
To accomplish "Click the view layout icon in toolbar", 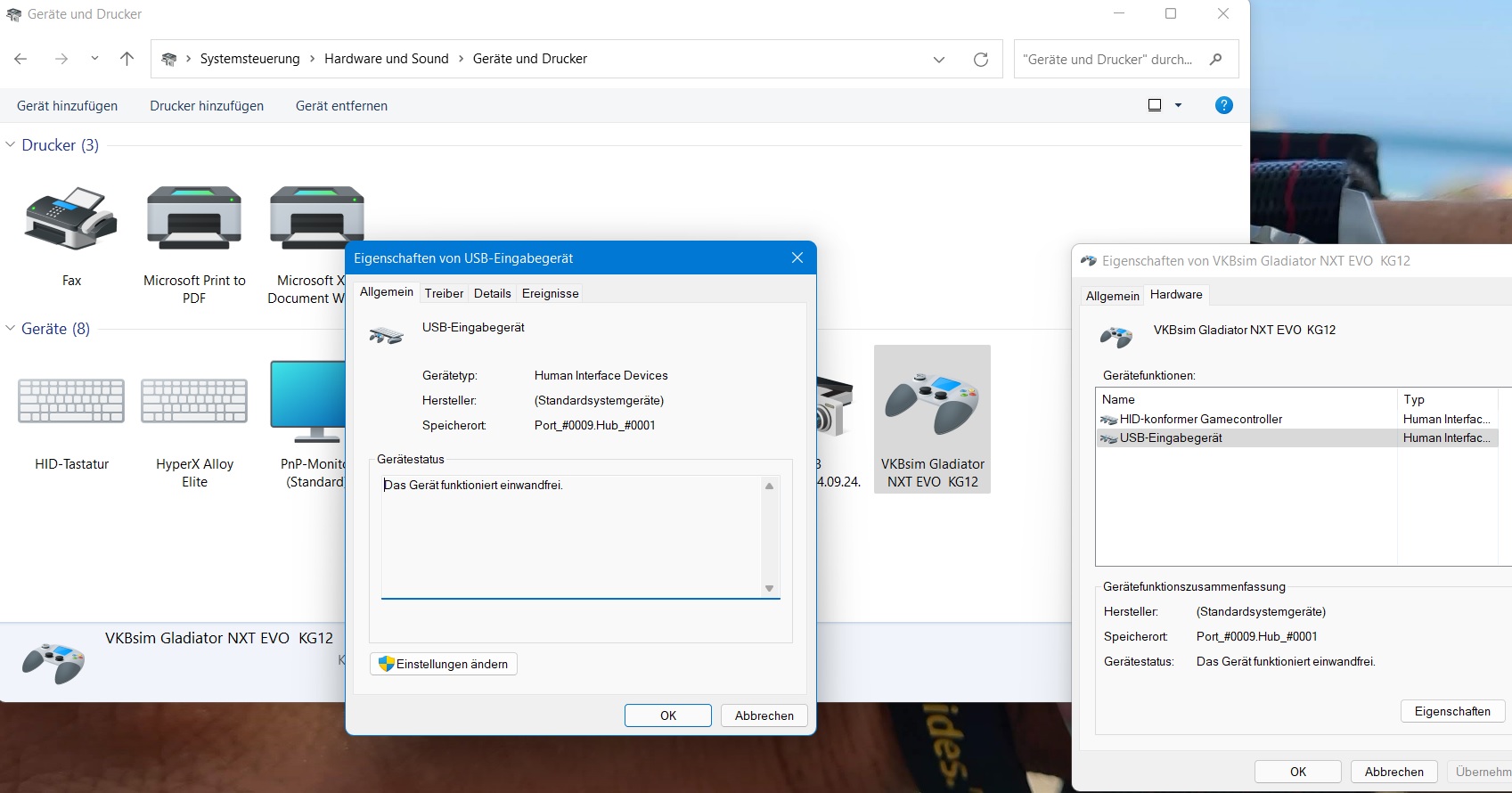I will point(1155,105).
